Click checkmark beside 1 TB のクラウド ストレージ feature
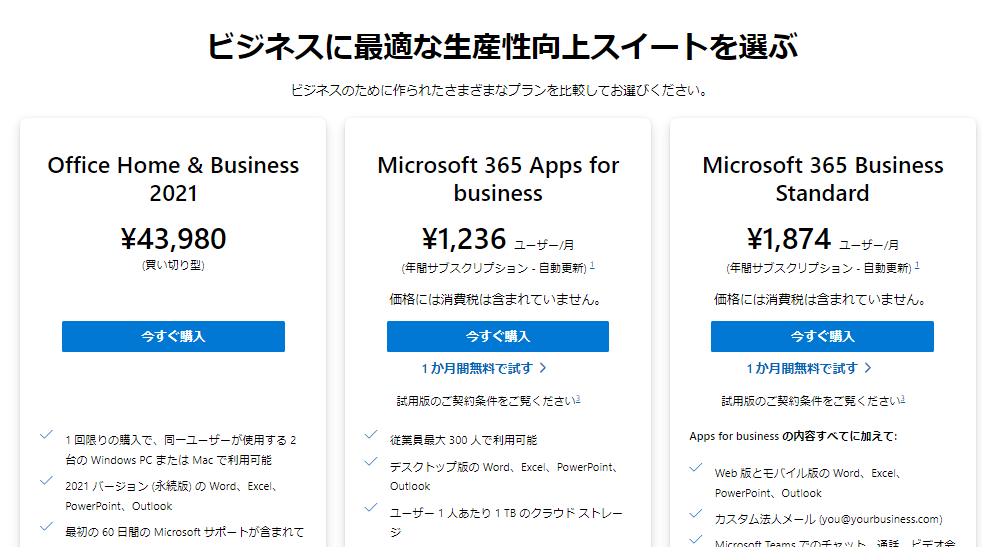 pos(371,507)
